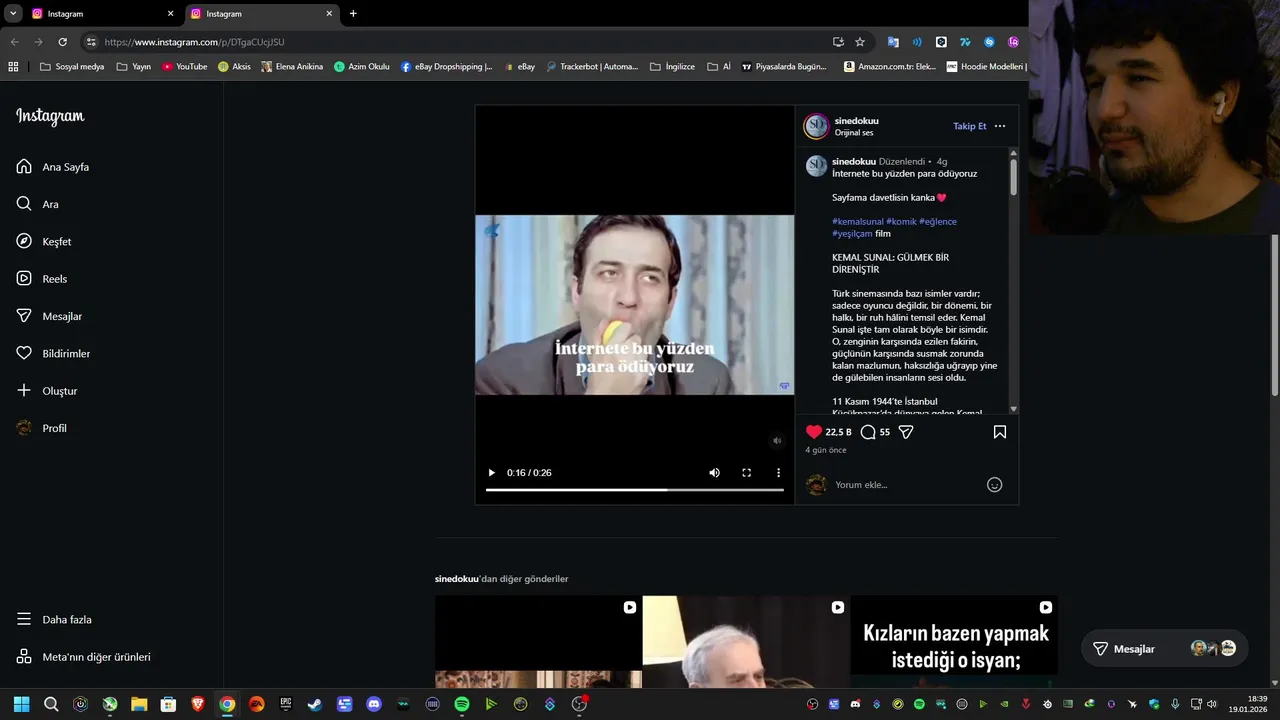This screenshot has height=720, width=1280.
Task: Open the thumbnail of the grey-haired man
Action: point(746,641)
